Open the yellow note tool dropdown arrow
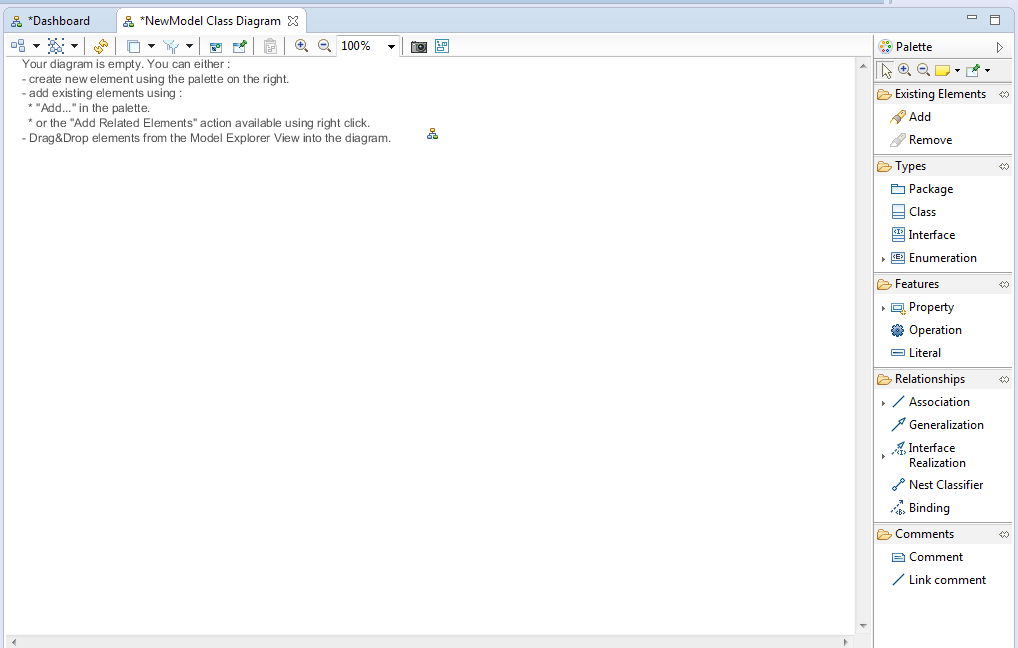 tap(957, 70)
